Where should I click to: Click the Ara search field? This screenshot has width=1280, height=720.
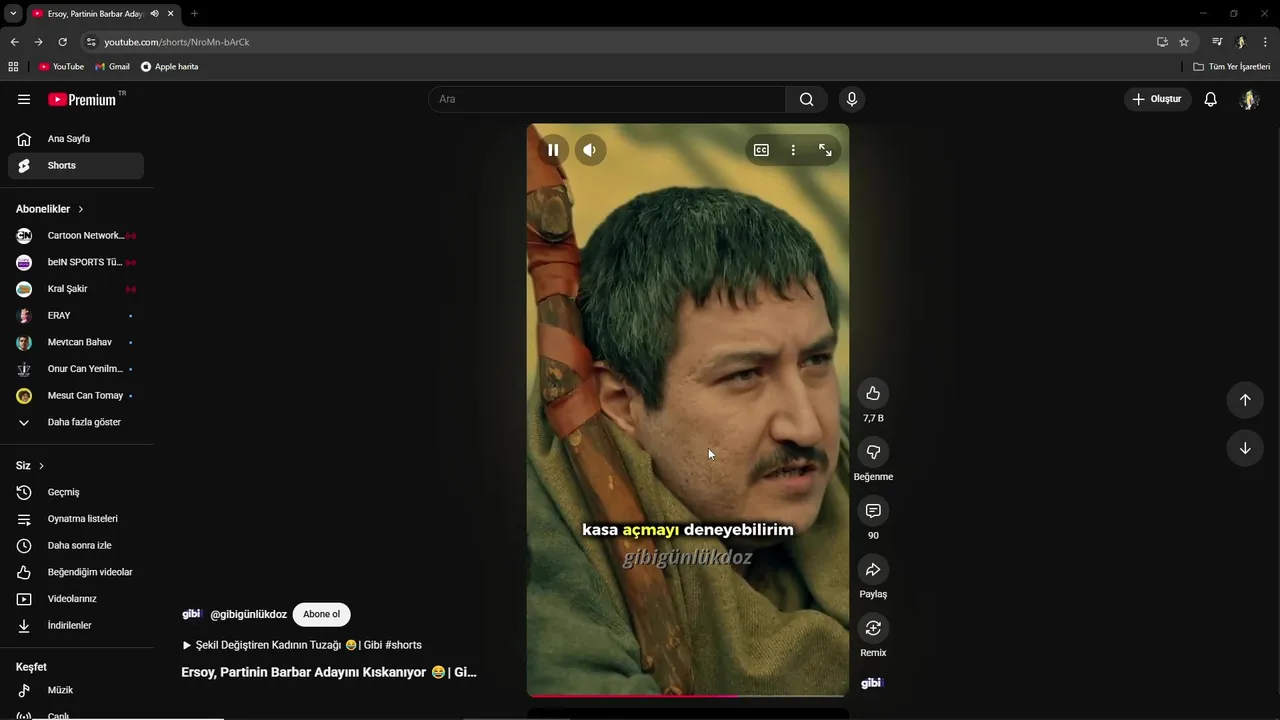pyautogui.click(x=606, y=99)
